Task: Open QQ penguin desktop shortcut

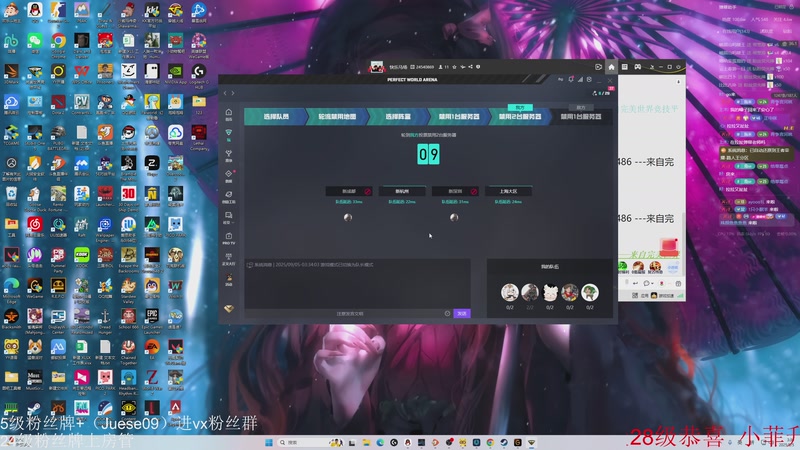Action: click(x=35, y=13)
